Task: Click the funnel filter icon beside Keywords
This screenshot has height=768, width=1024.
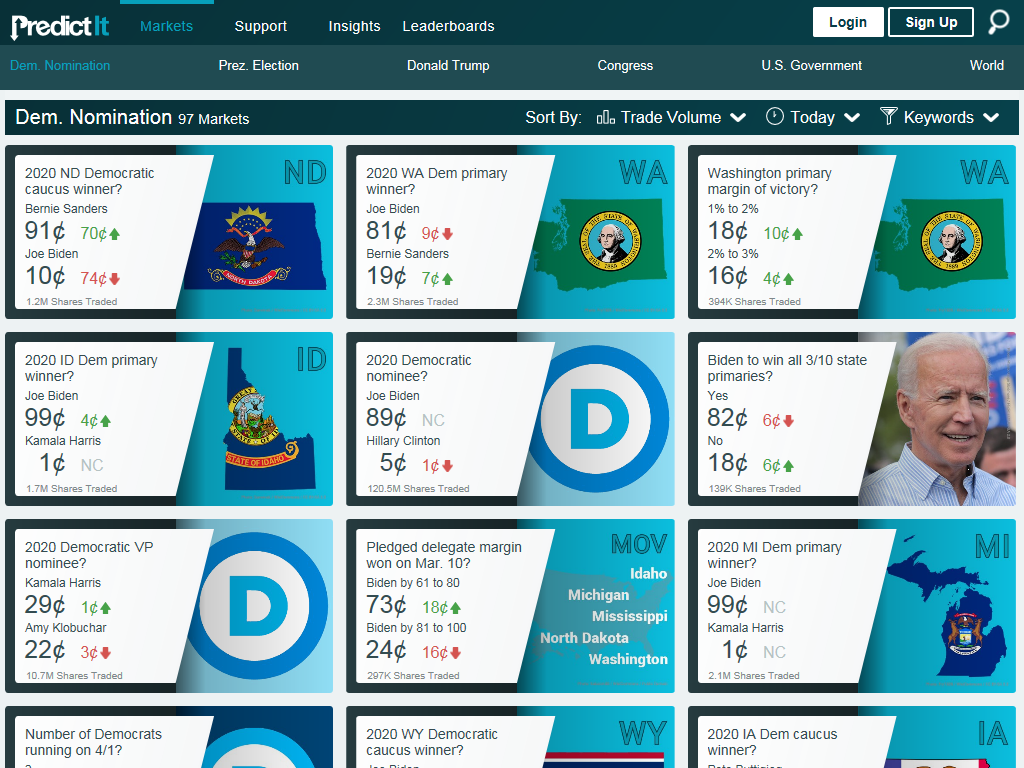Action: [x=888, y=116]
